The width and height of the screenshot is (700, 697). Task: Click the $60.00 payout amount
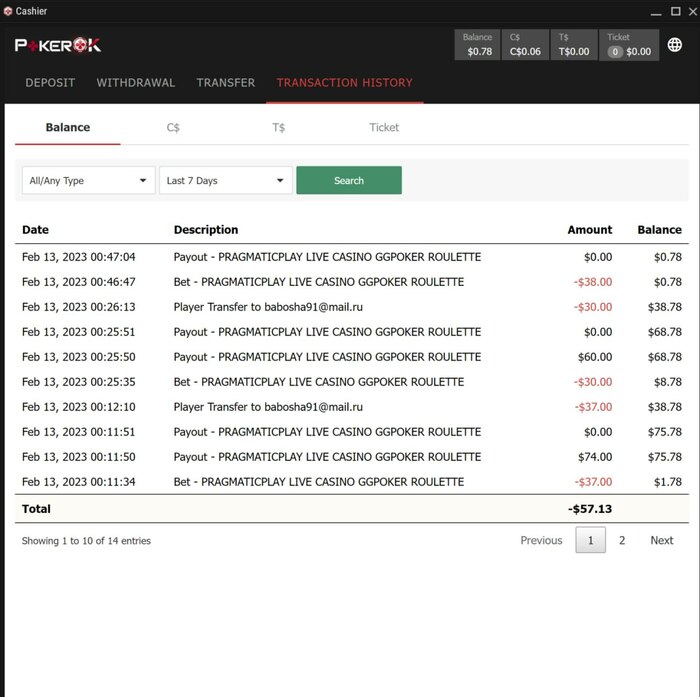(595, 357)
